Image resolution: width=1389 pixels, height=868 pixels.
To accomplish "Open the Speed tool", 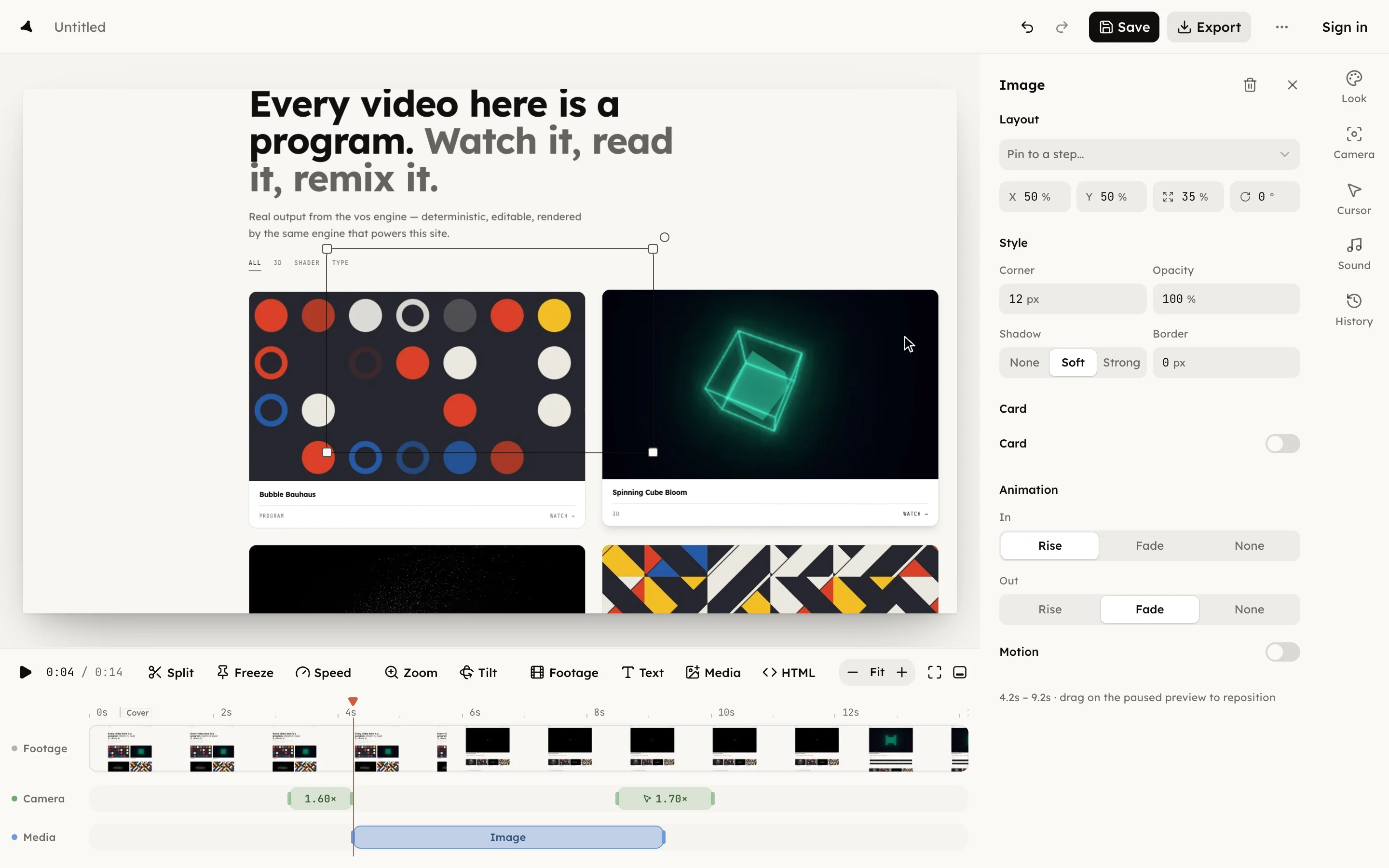I will [323, 672].
